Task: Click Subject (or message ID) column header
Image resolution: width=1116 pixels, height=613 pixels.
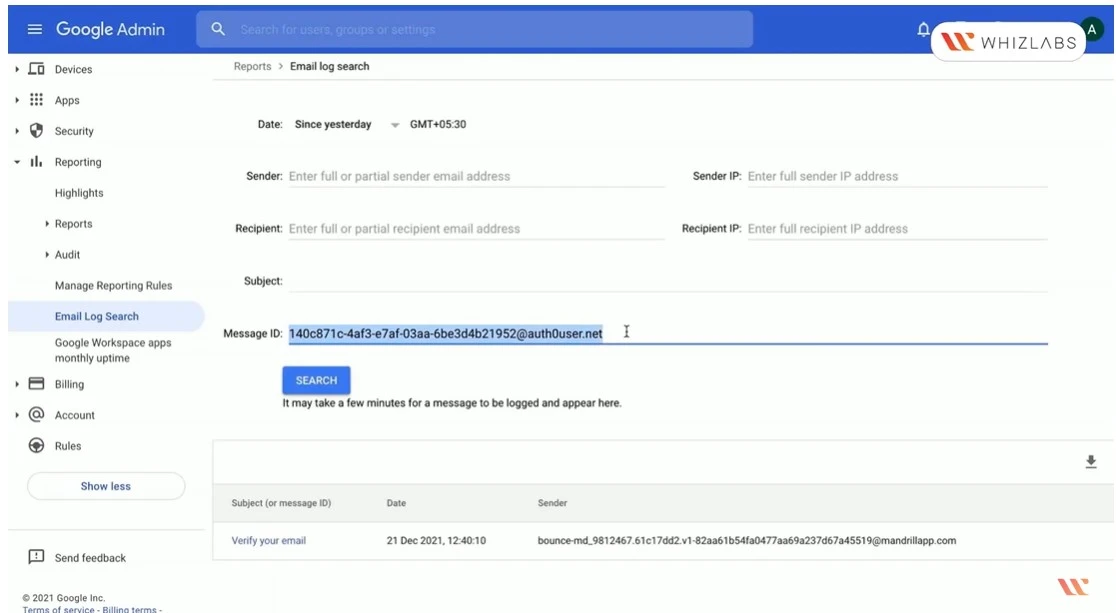Action: click(x=281, y=503)
